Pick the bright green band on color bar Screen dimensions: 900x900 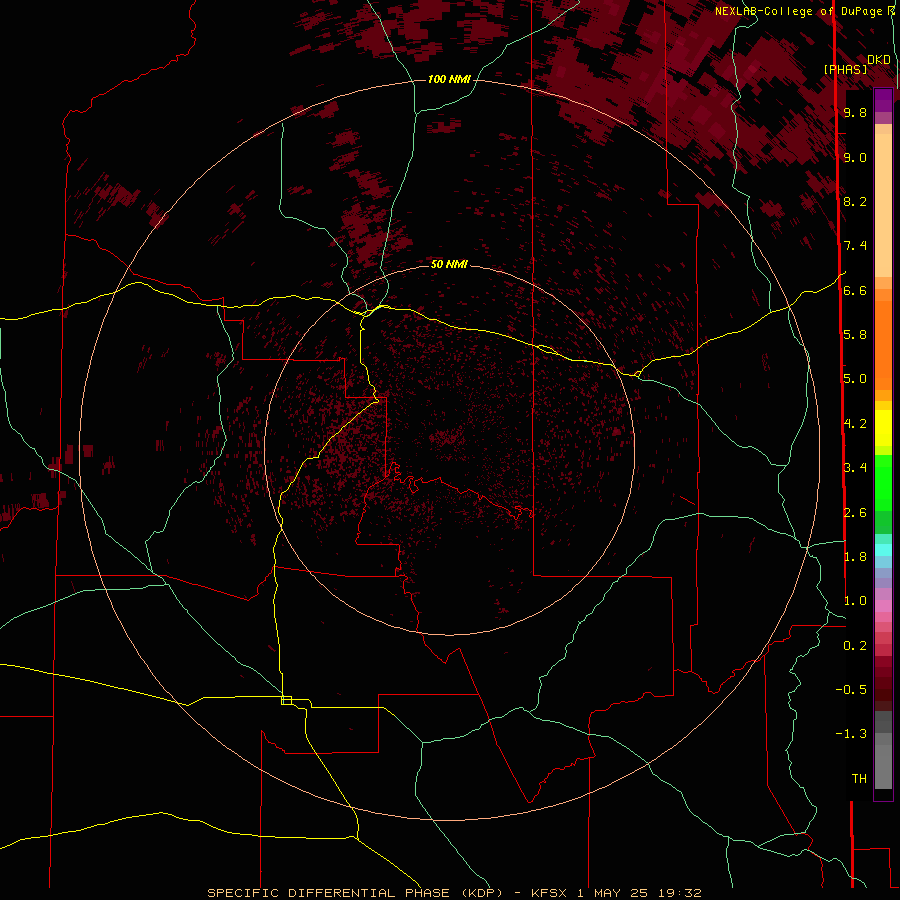883,483
